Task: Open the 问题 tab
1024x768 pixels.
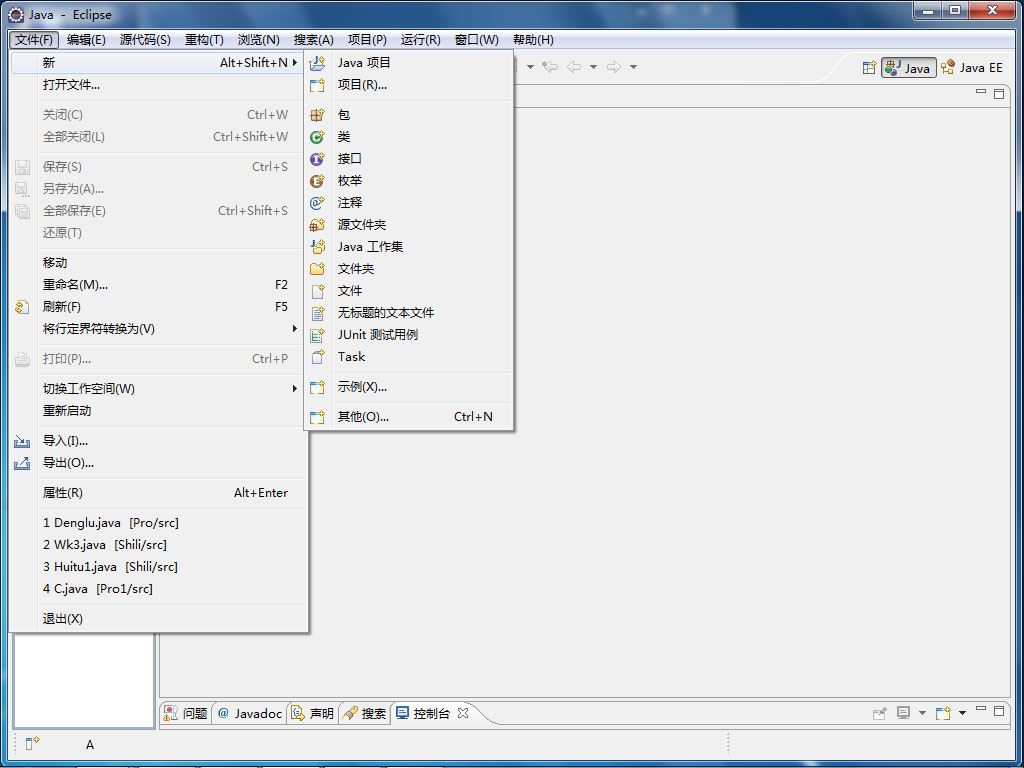Action: [x=185, y=713]
